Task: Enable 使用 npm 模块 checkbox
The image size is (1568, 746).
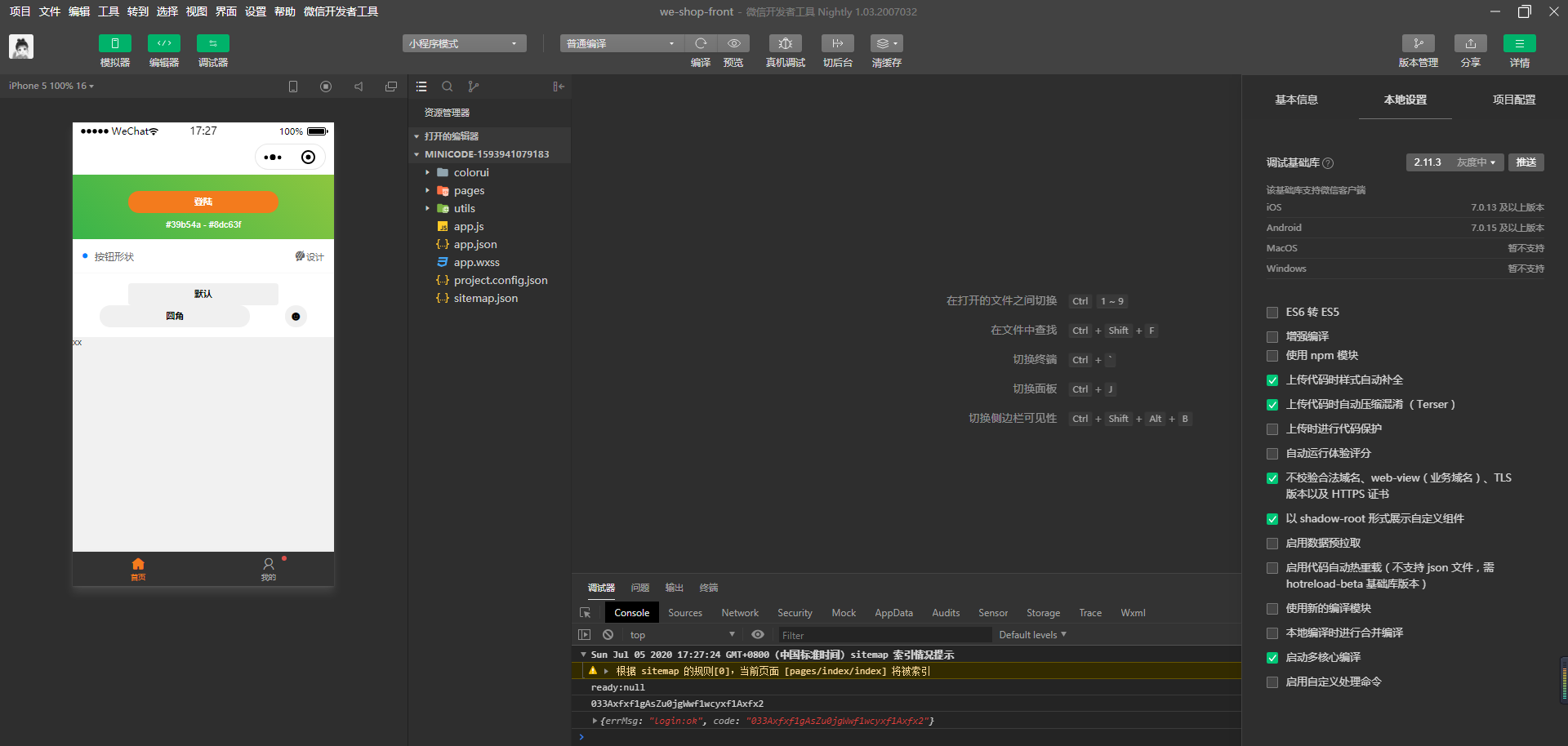Action: click(x=1272, y=356)
